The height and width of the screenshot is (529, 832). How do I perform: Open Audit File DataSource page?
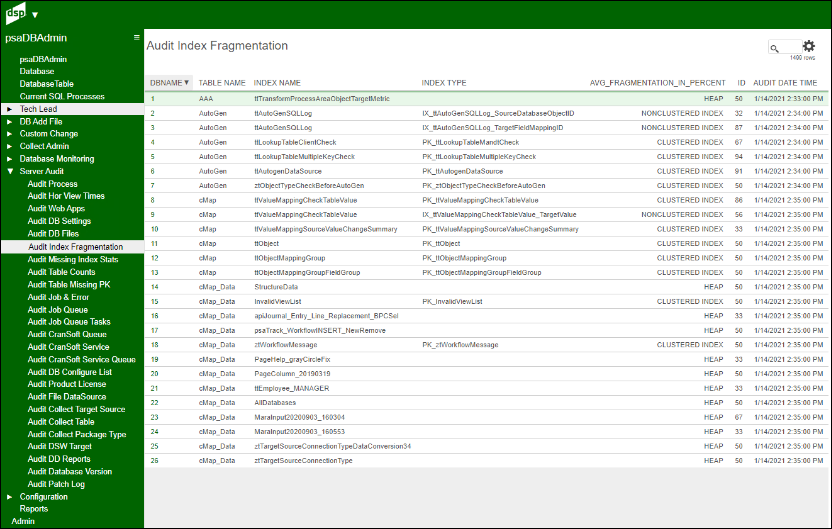(x=67, y=396)
